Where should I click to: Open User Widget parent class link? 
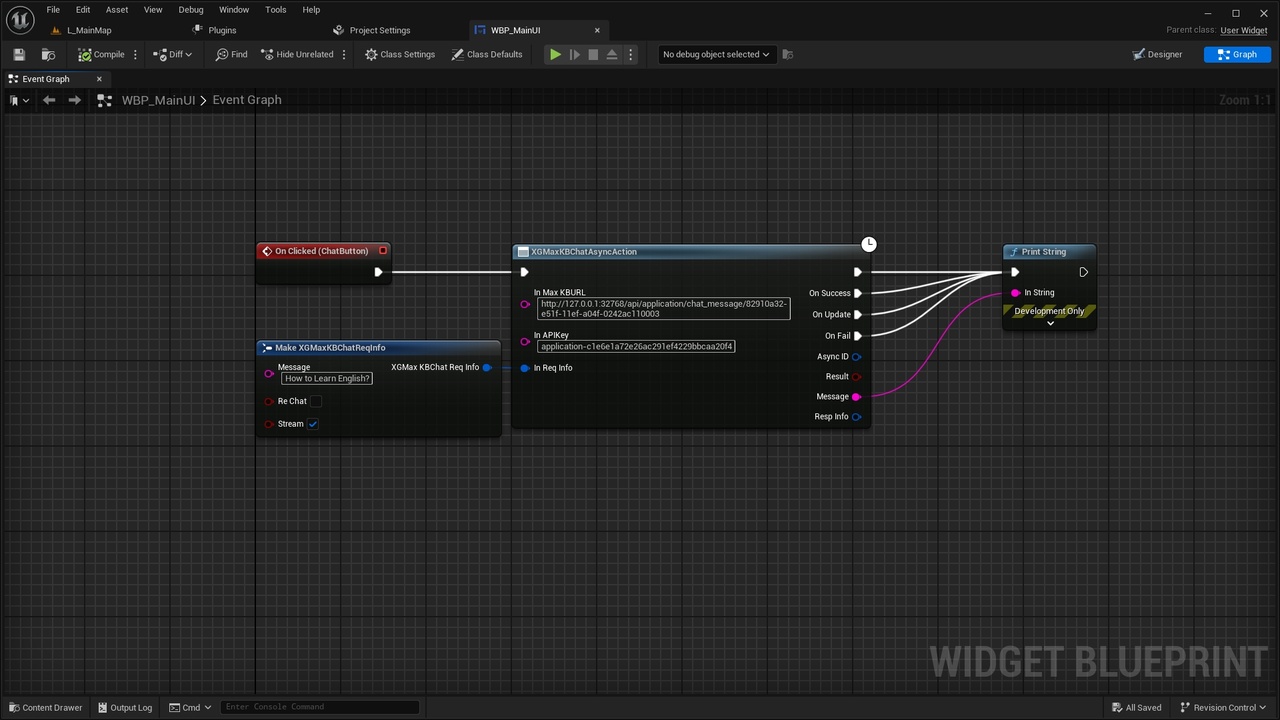click(x=1244, y=30)
